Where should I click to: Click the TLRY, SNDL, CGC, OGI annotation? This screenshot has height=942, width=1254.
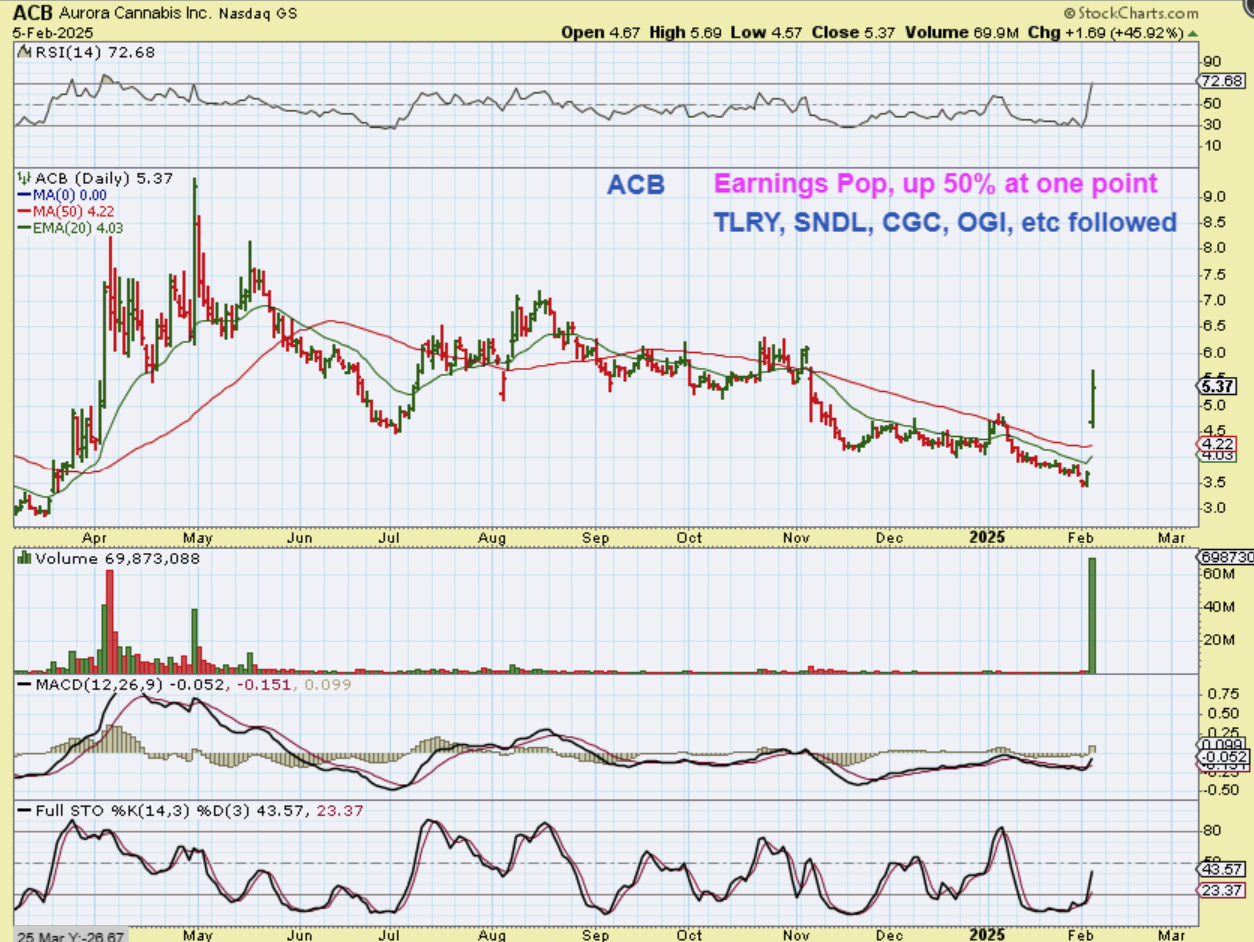click(x=944, y=222)
